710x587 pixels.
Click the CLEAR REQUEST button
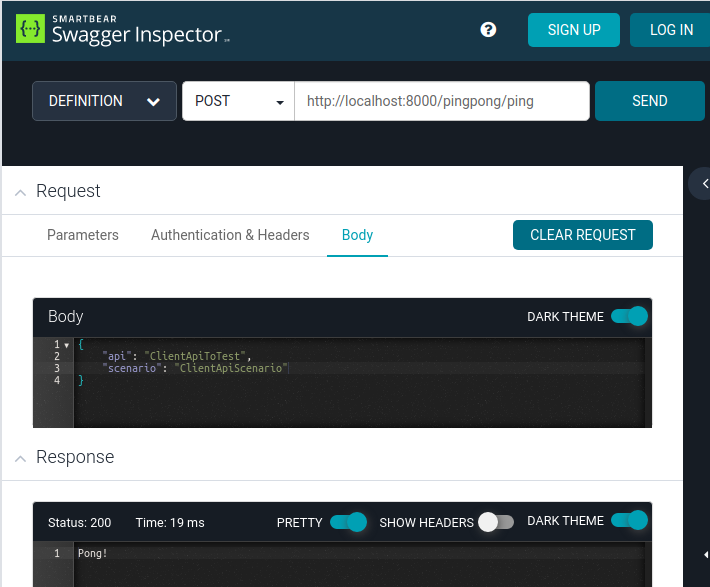pyautogui.click(x=582, y=235)
